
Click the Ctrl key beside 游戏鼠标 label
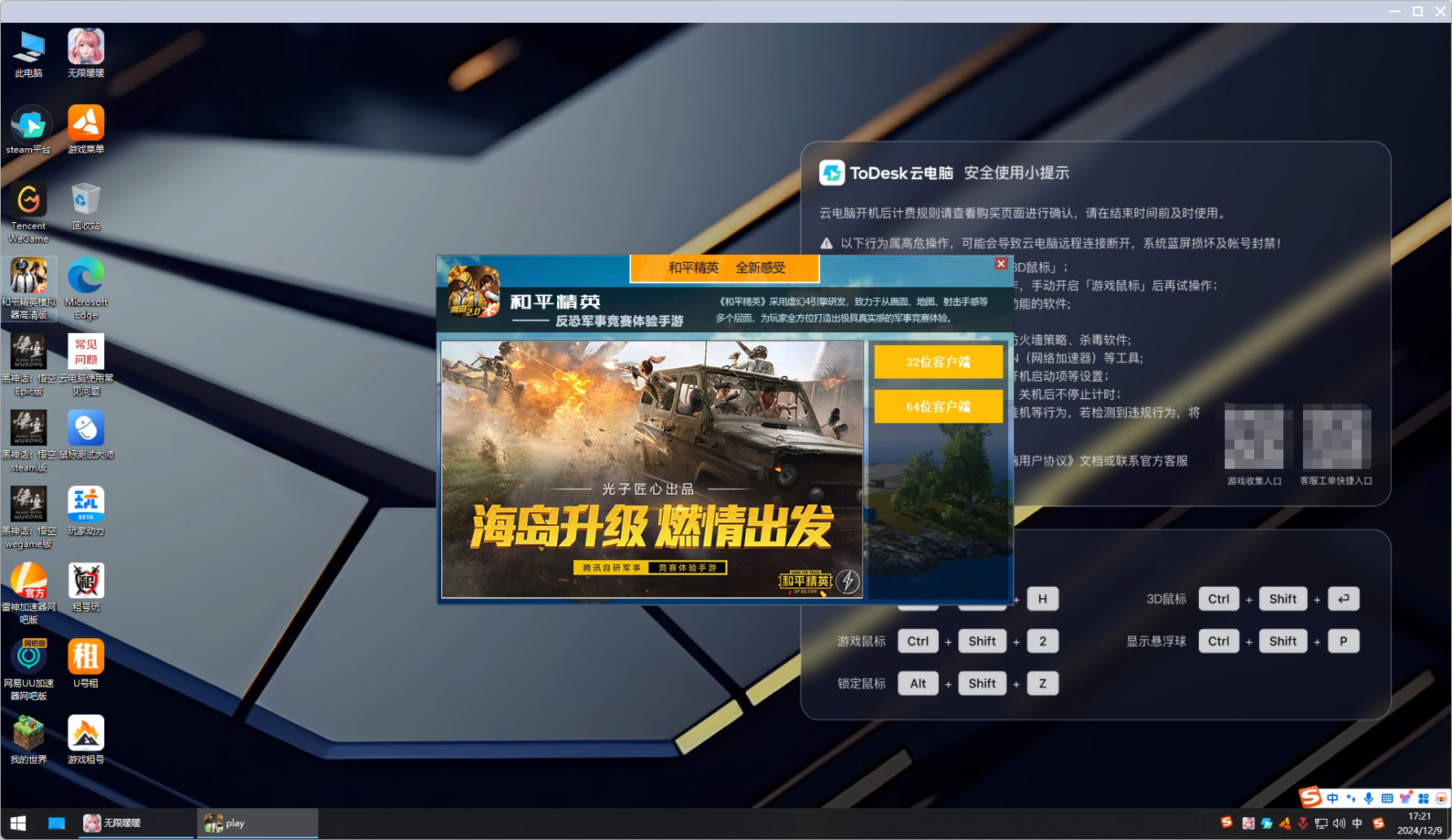918,641
